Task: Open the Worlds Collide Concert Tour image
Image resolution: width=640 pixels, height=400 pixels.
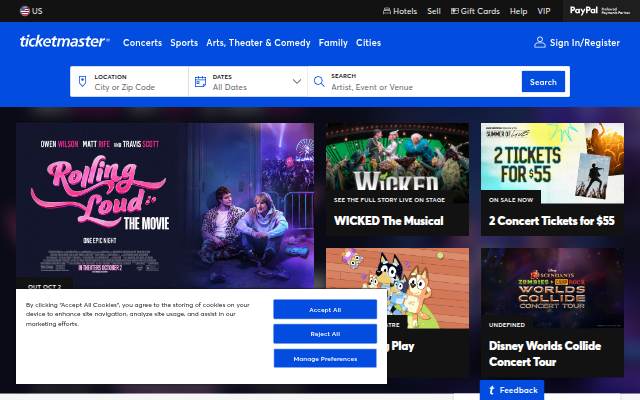Action: pyautogui.click(x=552, y=288)
